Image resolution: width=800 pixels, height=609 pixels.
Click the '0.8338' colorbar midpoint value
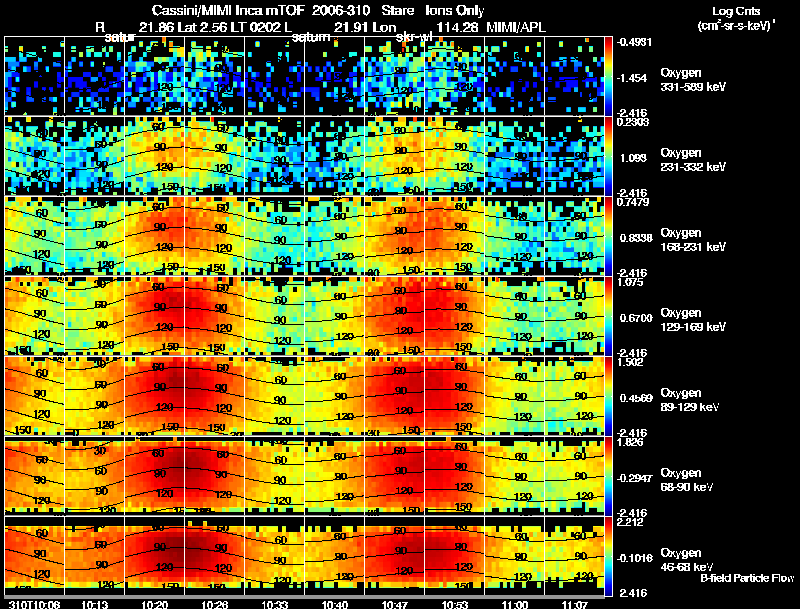coord(636,238)
